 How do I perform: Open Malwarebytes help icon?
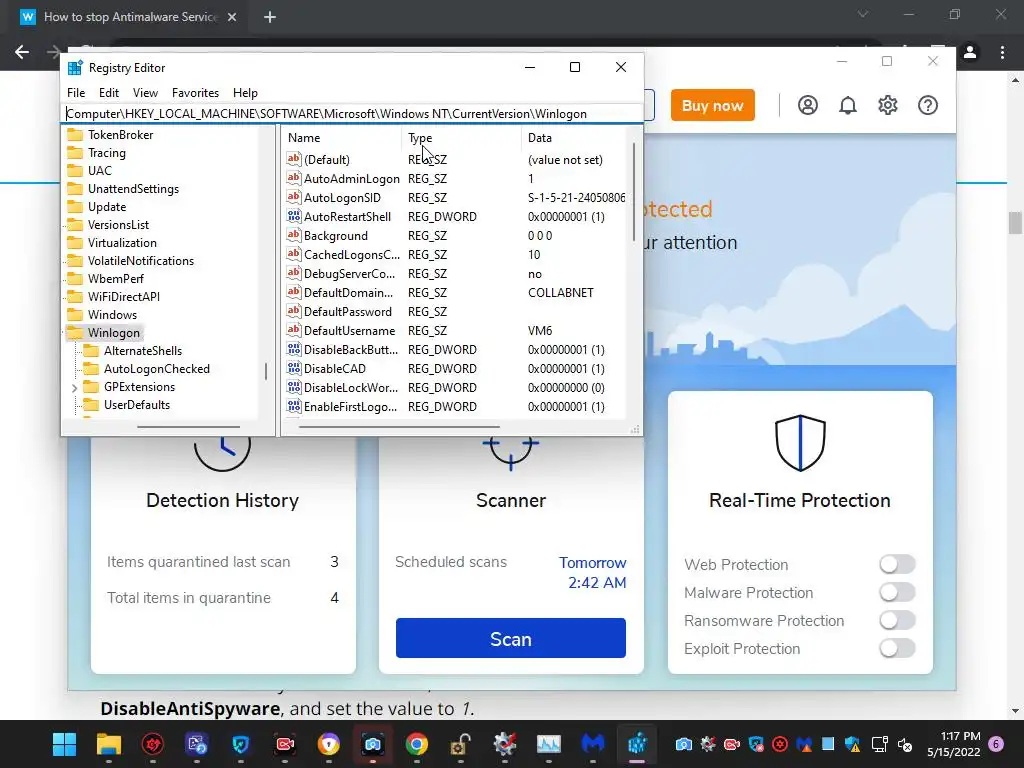point(927,105)
